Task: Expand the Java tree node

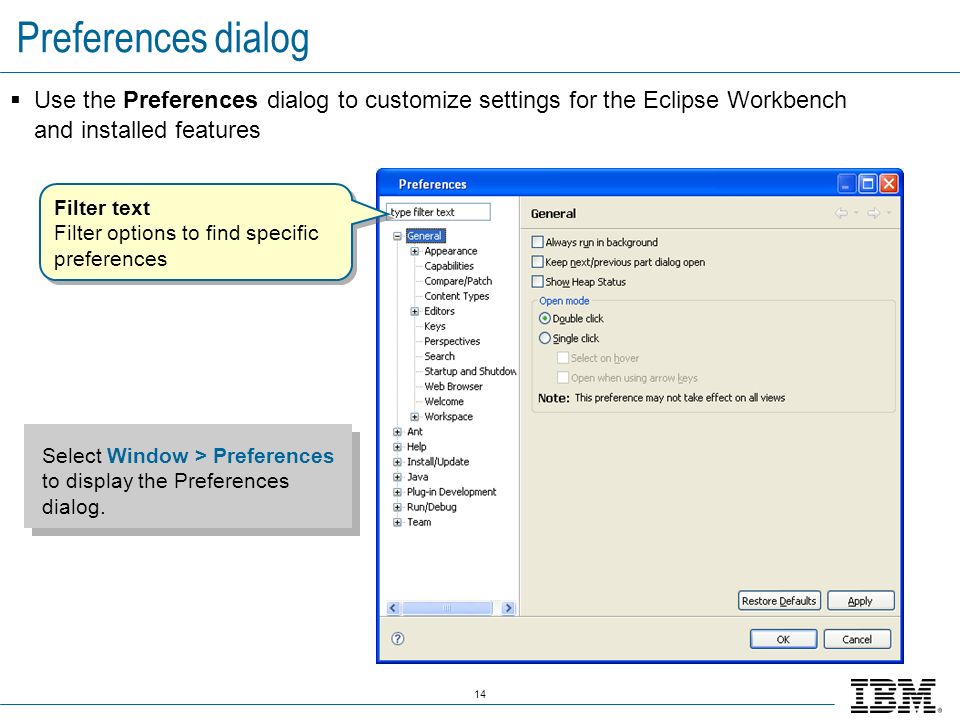Action: pos(397,477)
